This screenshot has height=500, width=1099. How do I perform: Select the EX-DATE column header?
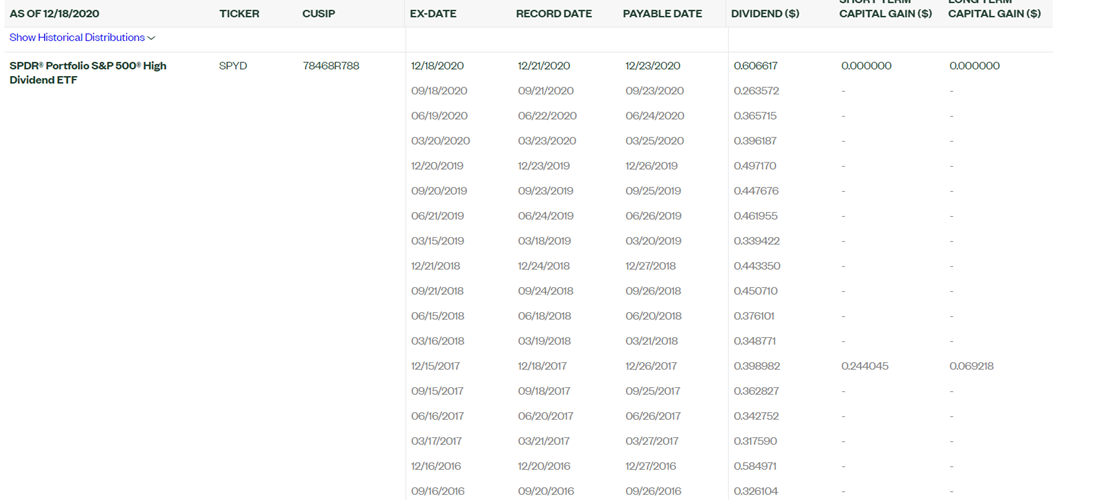(433, 14)
